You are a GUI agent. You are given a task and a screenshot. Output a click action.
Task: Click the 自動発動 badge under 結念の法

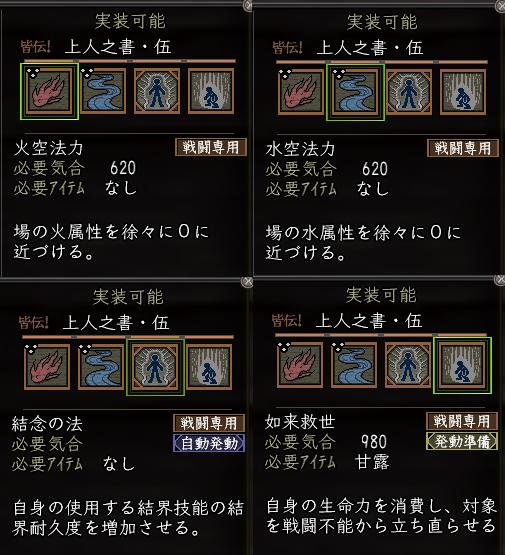coord(209,443)
